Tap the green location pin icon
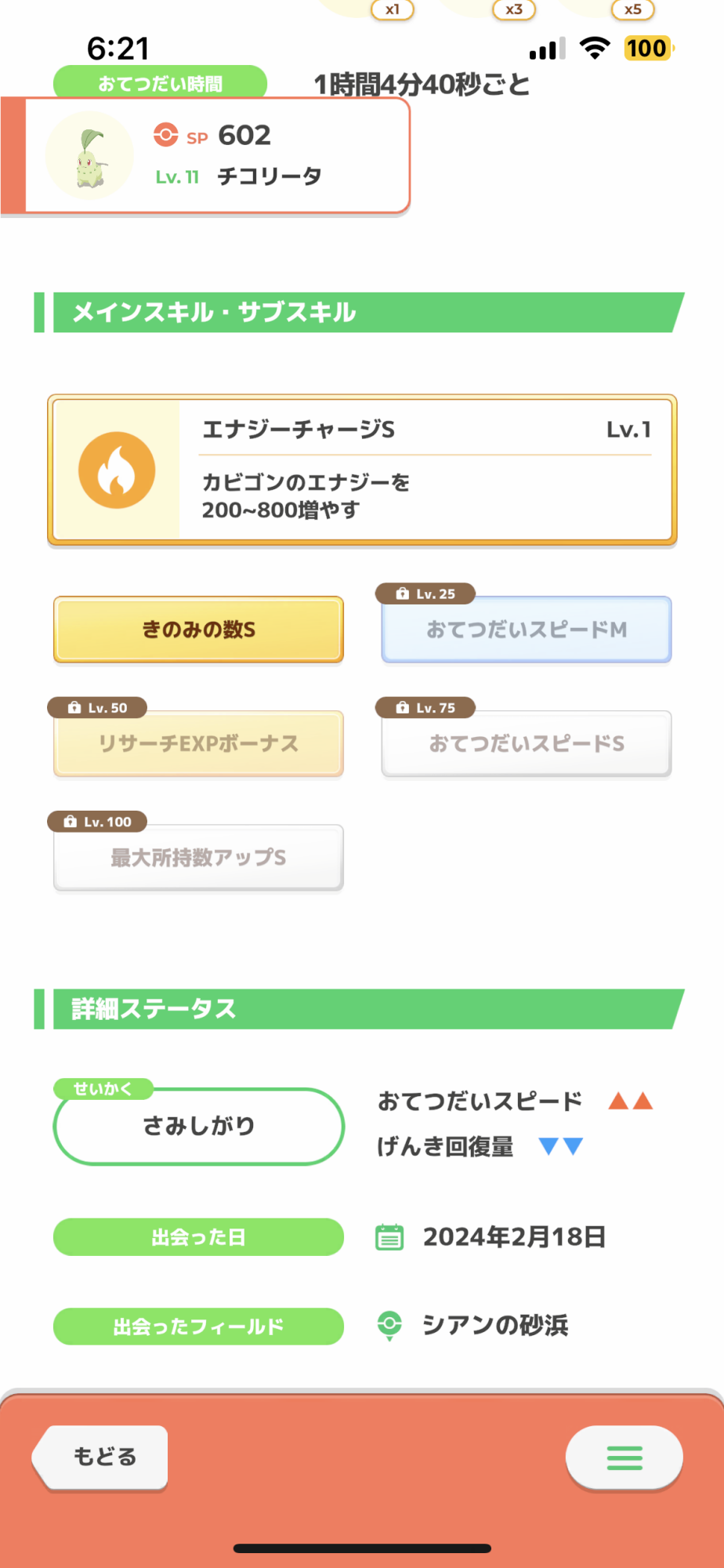Screen dimensions: 724x1568 tap(389, 1325)
